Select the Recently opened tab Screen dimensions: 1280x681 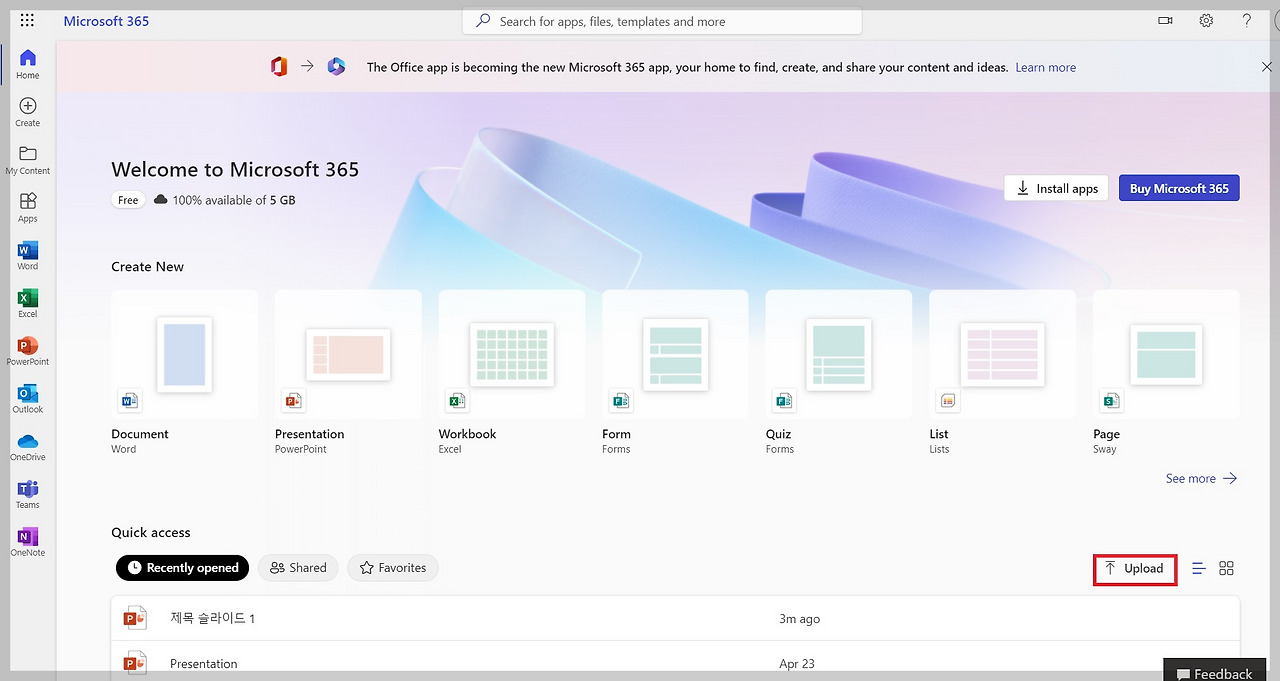(x=183, y=568)
